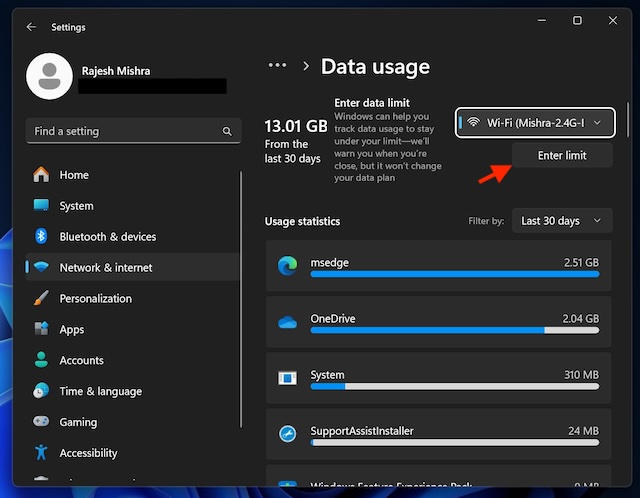640x498 pixels.
Task: Click the Rajesh Mishra profile avatar
Action: click(x=49, y=76)
